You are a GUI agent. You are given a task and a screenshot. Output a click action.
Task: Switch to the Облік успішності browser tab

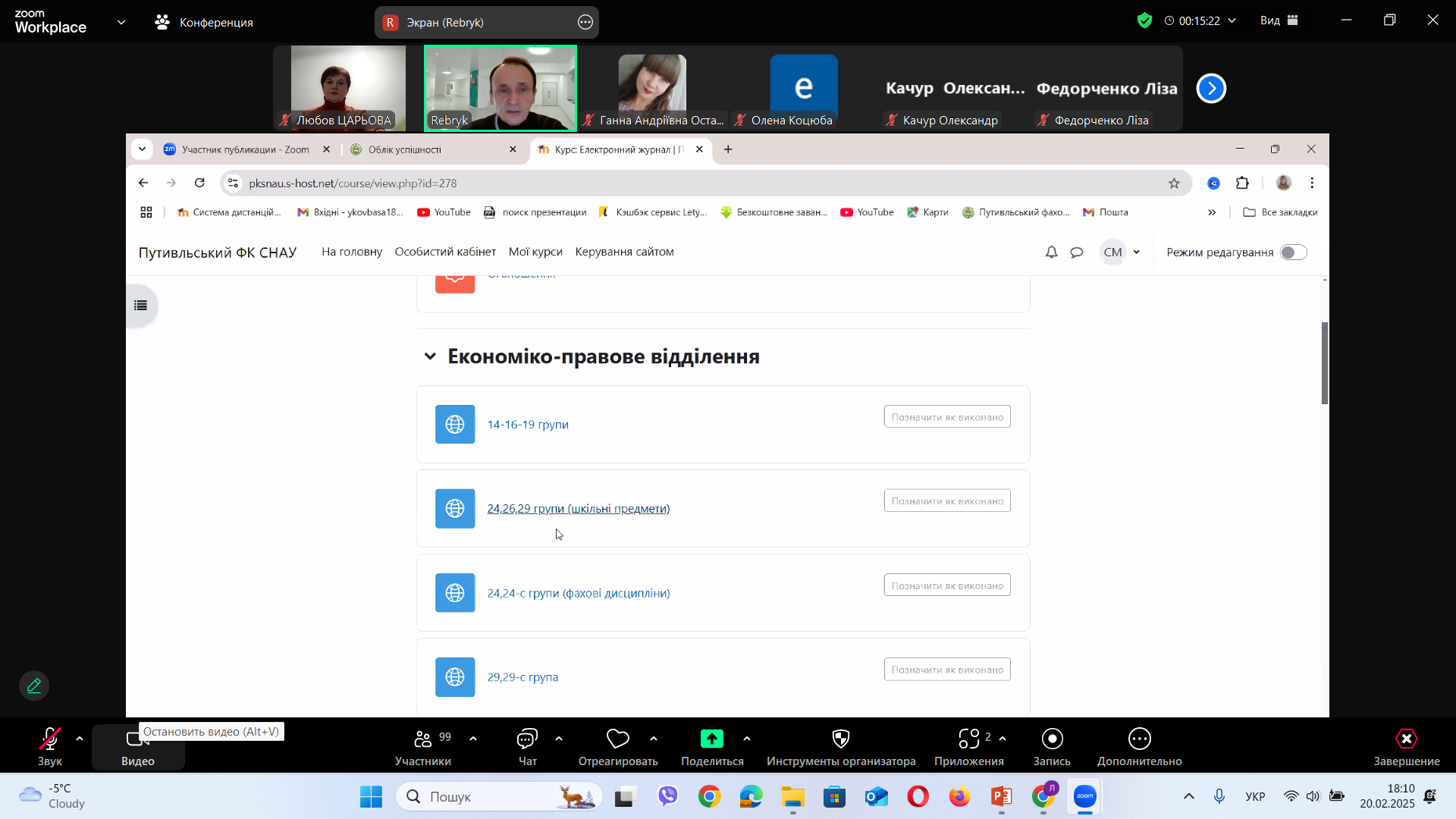click(x=405, y=149)
